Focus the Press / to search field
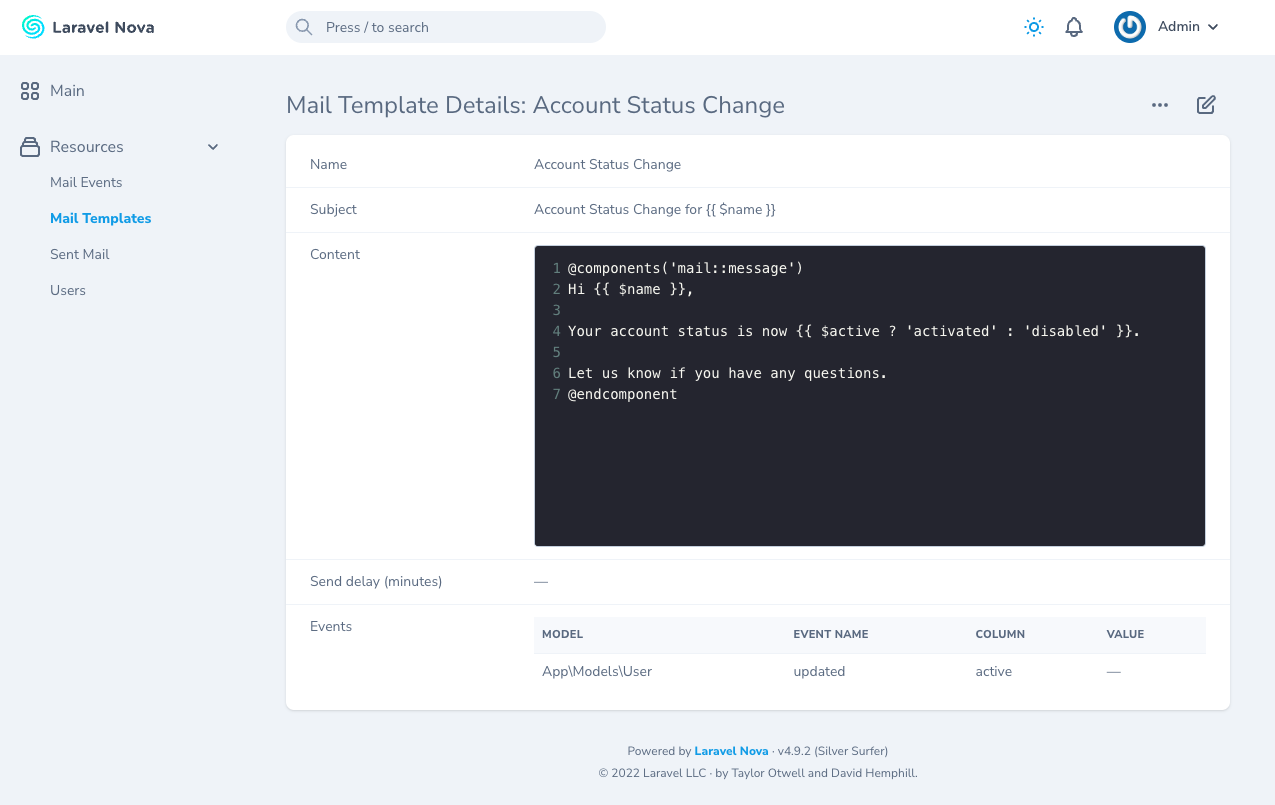Viewport: 1275px width, 805px height. click(x=446, y=27)
